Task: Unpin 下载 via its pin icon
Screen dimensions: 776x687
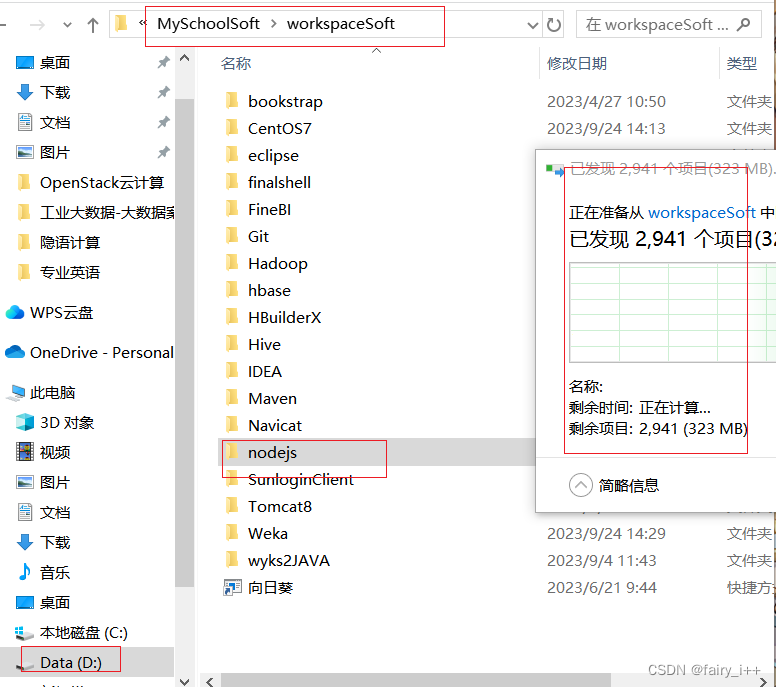Action: (x=163, y=92)
